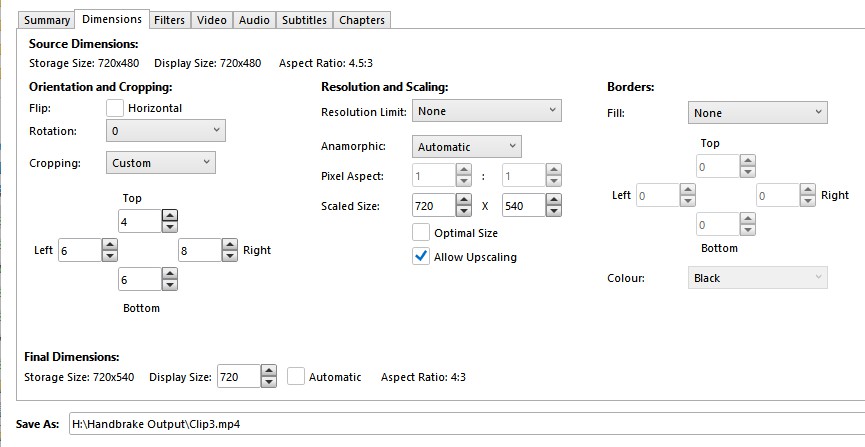Viewport: 865px width, 447px height.
Task: Switch to the Filters tab
Action: click(x=169, y=20)
